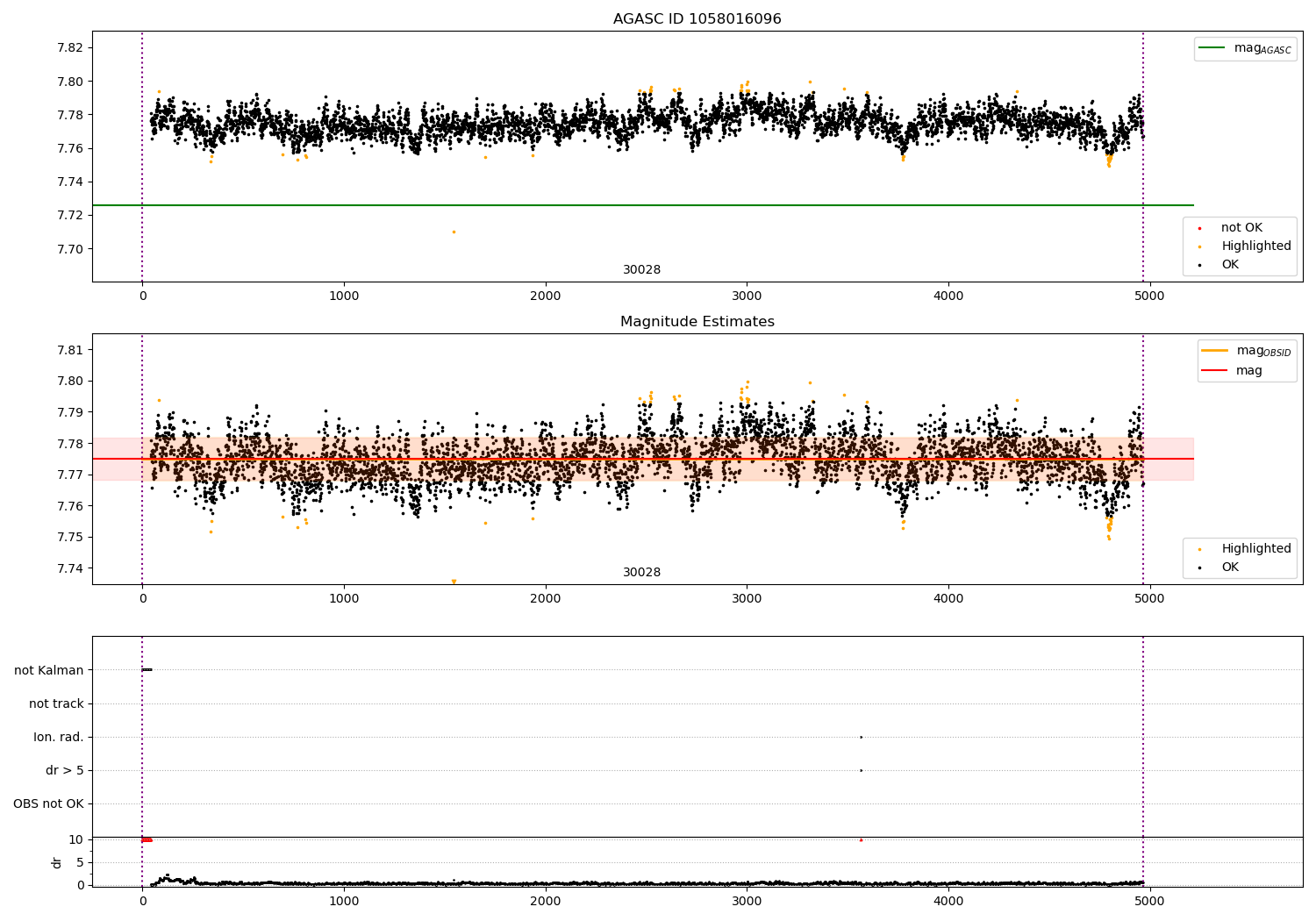
Task: Click the 7.77 y-axis tick label
Action: (70, 475)
